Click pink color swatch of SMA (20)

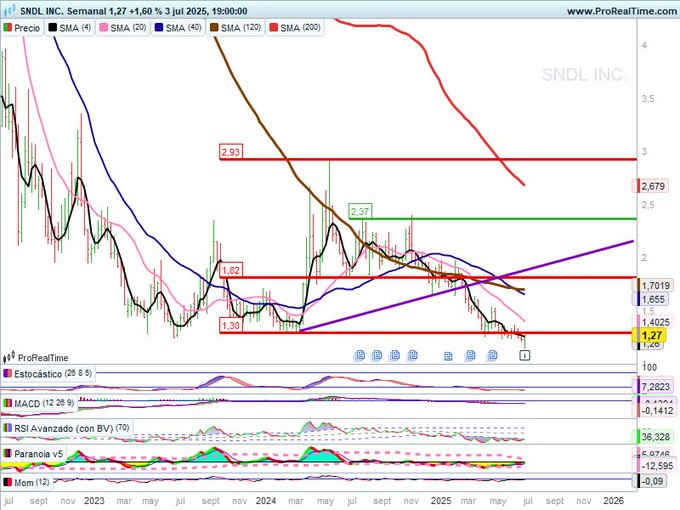click(x=103, y=28)
